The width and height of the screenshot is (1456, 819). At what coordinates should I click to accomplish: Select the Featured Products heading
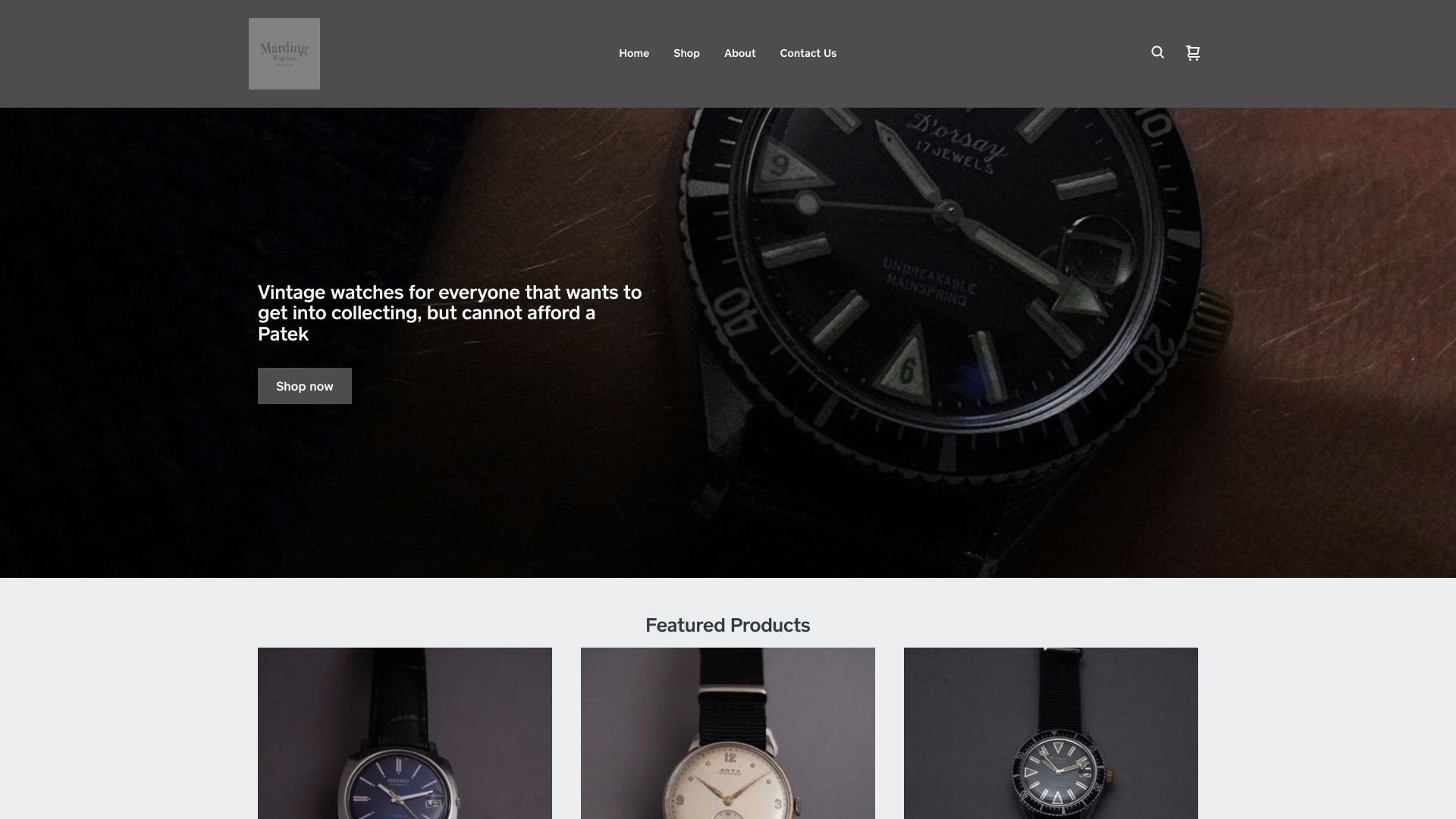(x=728, y=626)
